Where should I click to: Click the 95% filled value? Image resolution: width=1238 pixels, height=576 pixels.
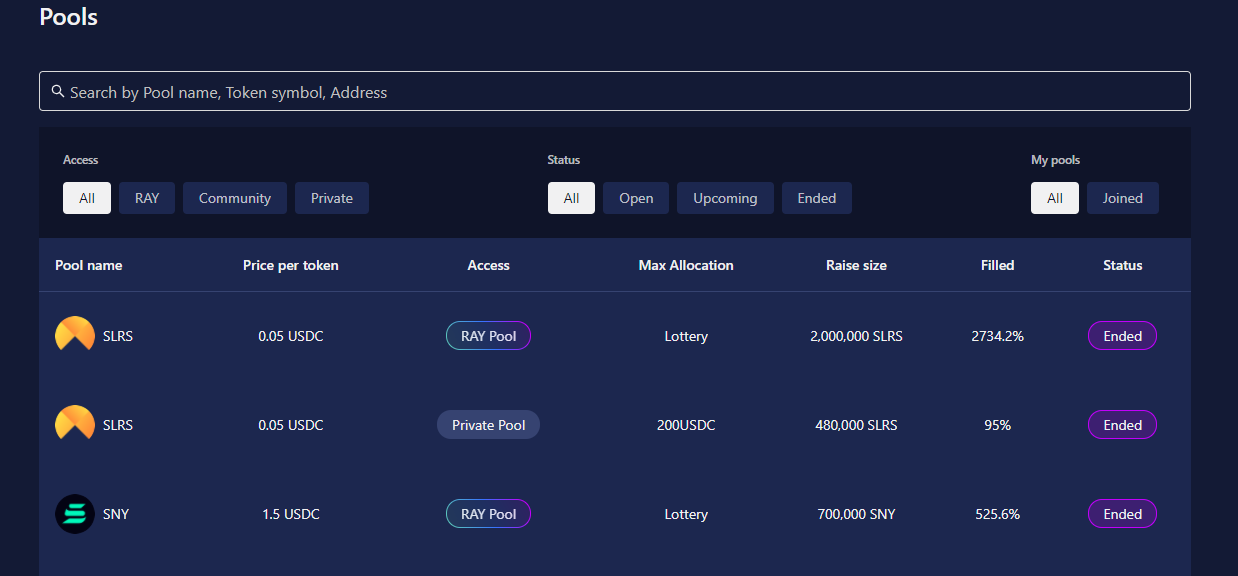tap(998, 425)
